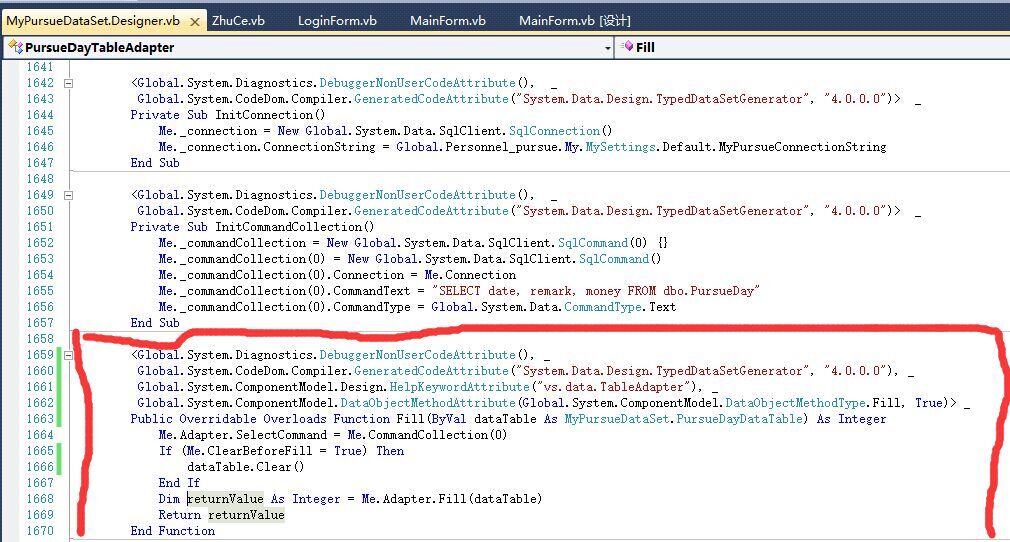Close the MyPursueDataSet.Designer.vb tab
The height and width of the screenshot is (542, 1010).
195,22
